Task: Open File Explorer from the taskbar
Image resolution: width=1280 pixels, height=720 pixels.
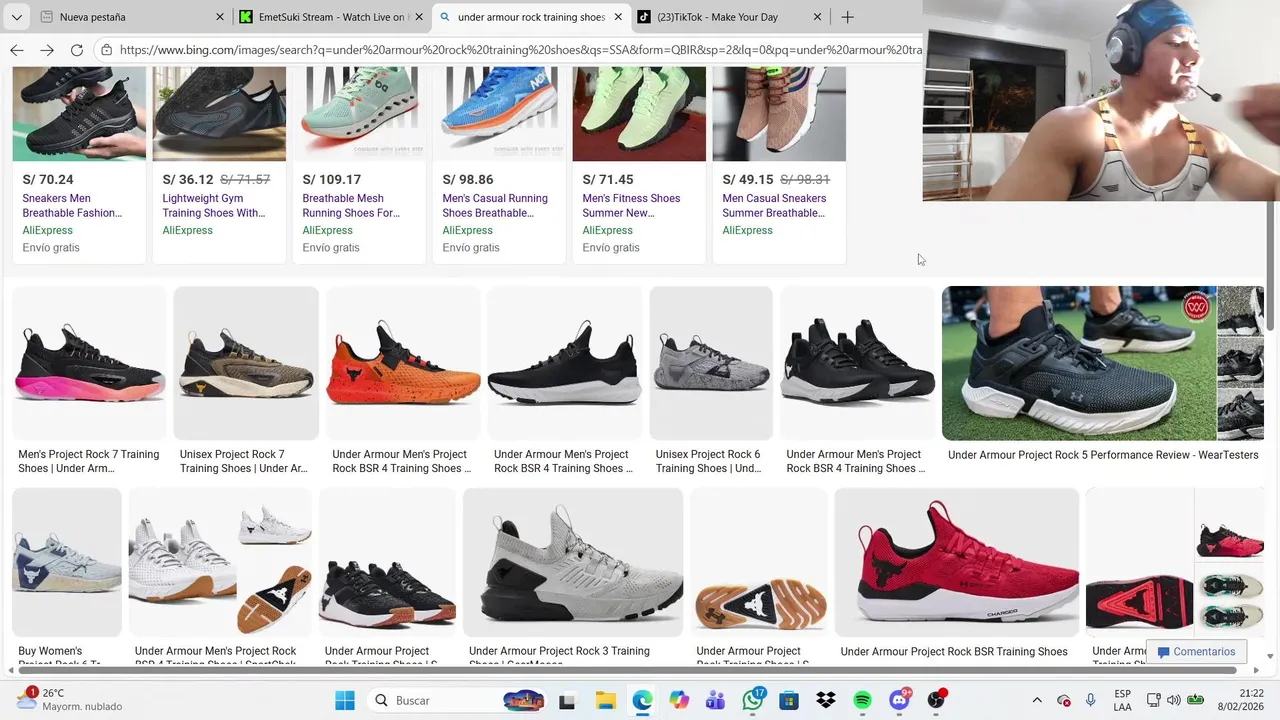Action: [605, 700]
